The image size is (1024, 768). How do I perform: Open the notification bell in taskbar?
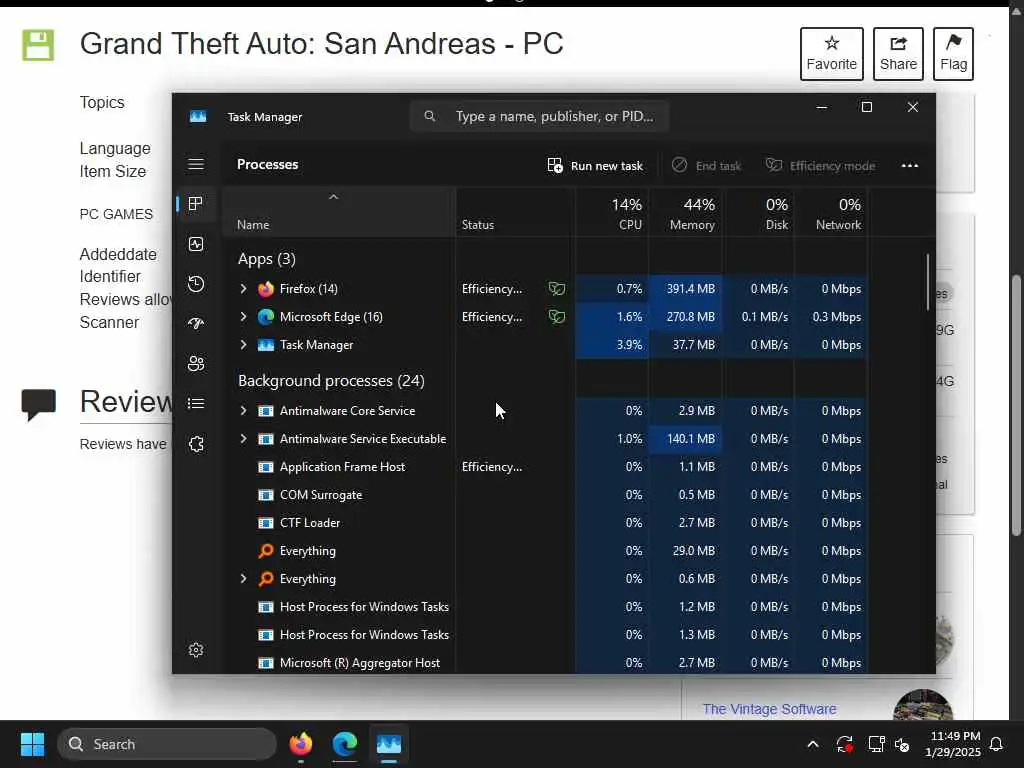point(997,744)
